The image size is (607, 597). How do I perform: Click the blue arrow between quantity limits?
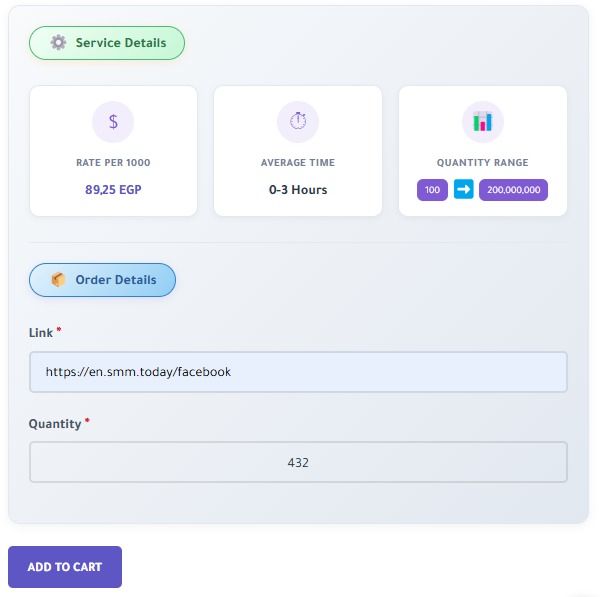pyautogui.click(x=463, y=190)
